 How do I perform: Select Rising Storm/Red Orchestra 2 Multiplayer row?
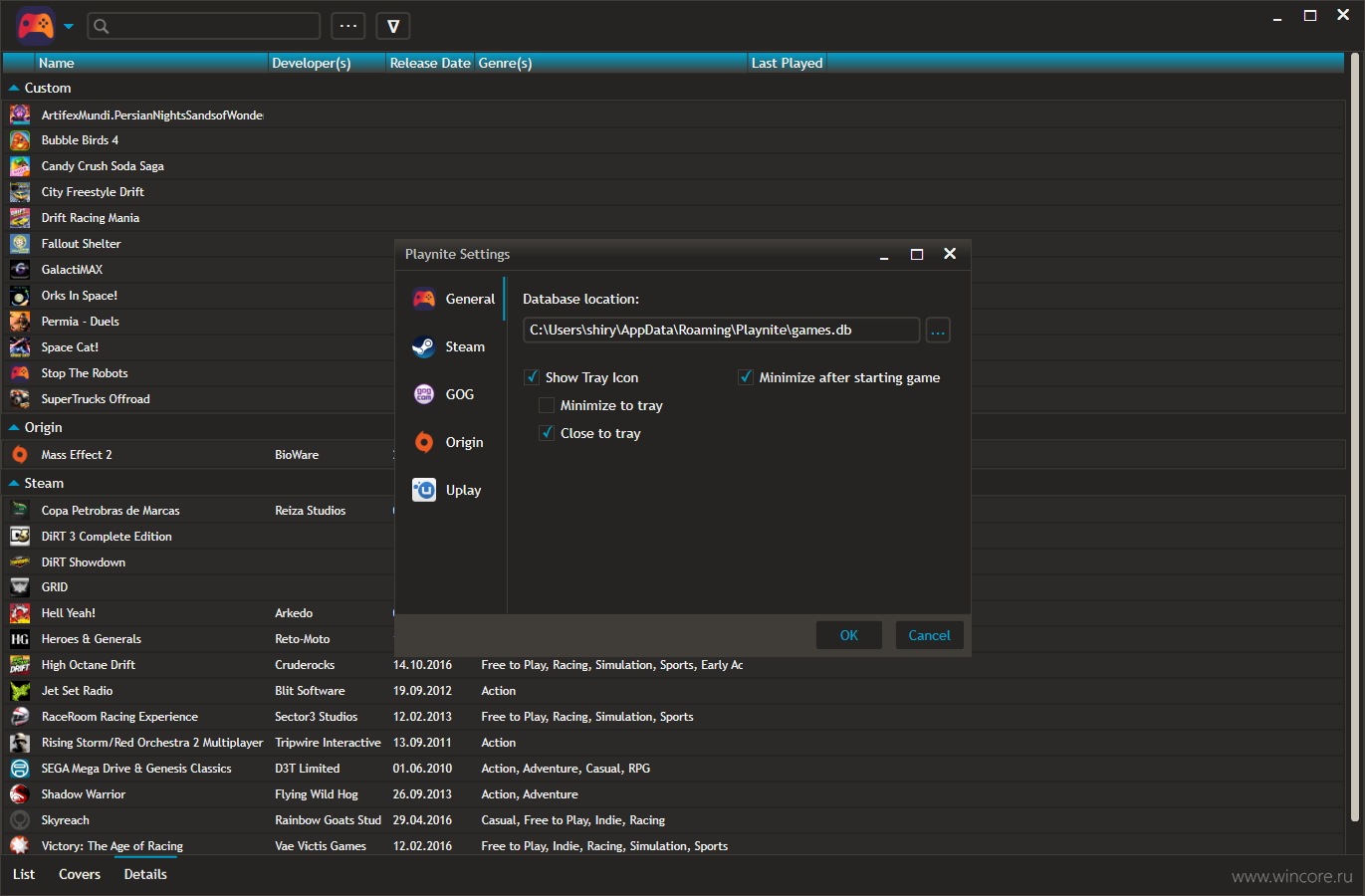(x=673, y=743)
